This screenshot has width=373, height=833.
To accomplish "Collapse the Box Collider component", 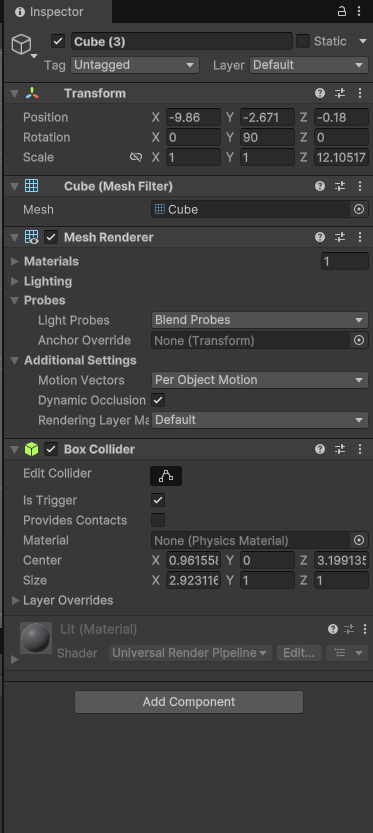I will 14,449.
